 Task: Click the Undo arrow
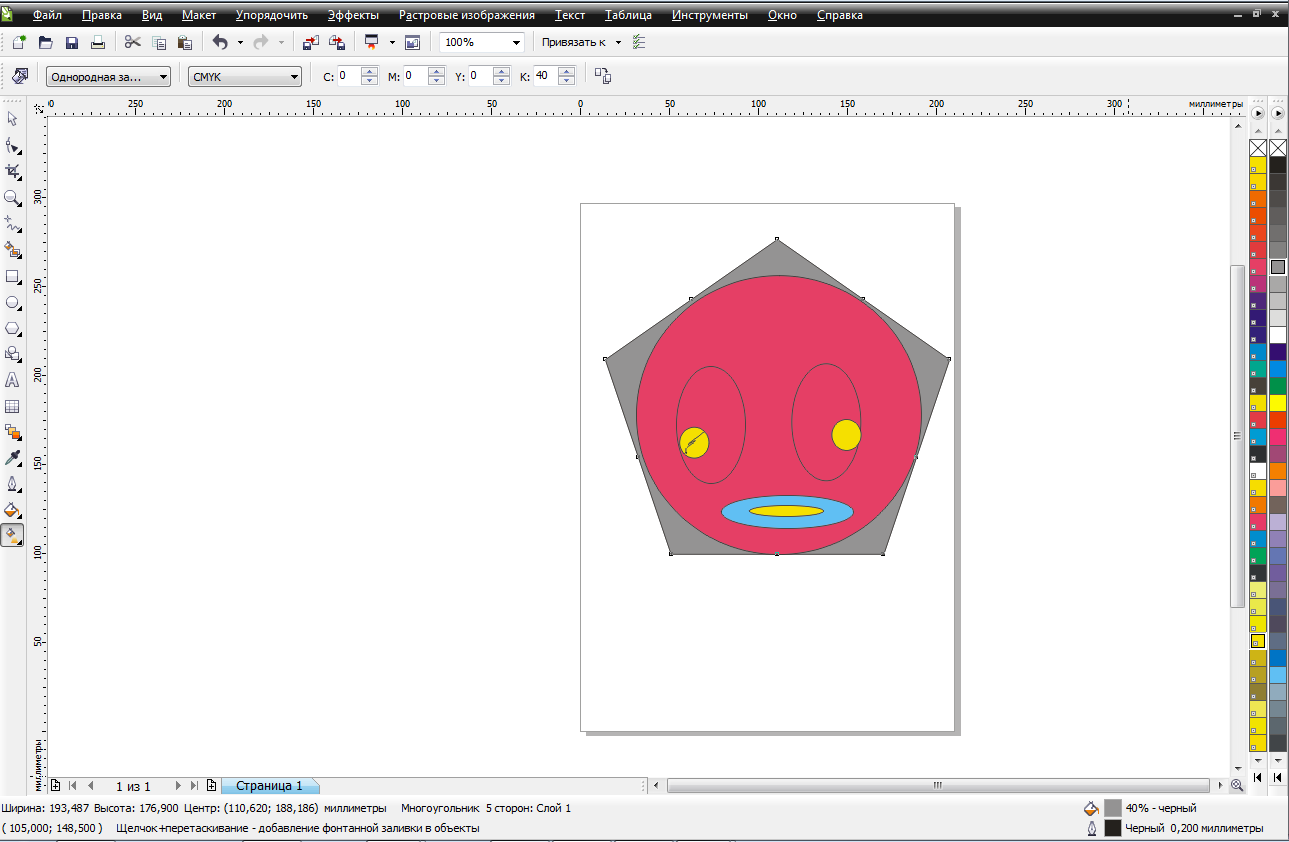220,42
